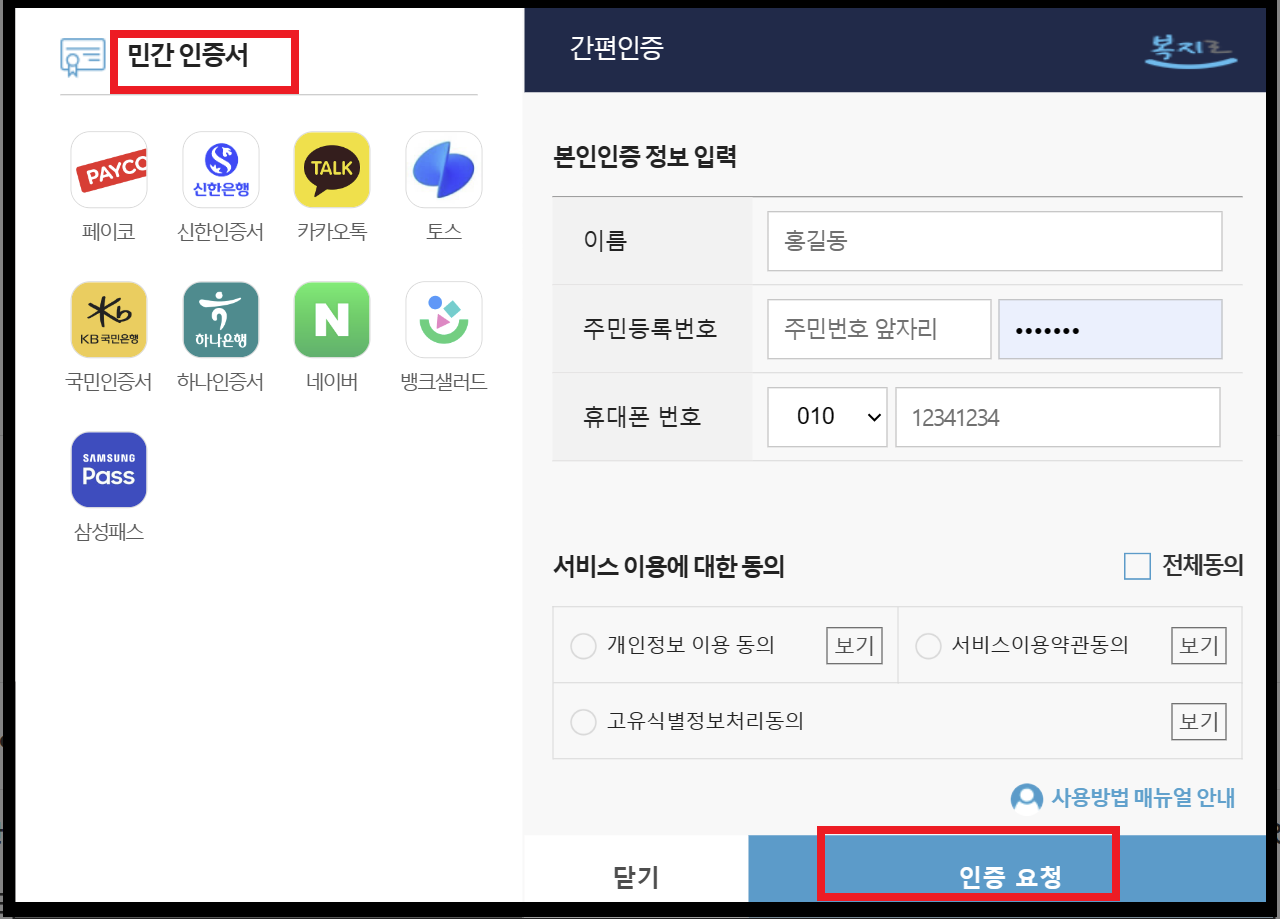Choose the Hana Bank certificate icon

tap(221, 320)
